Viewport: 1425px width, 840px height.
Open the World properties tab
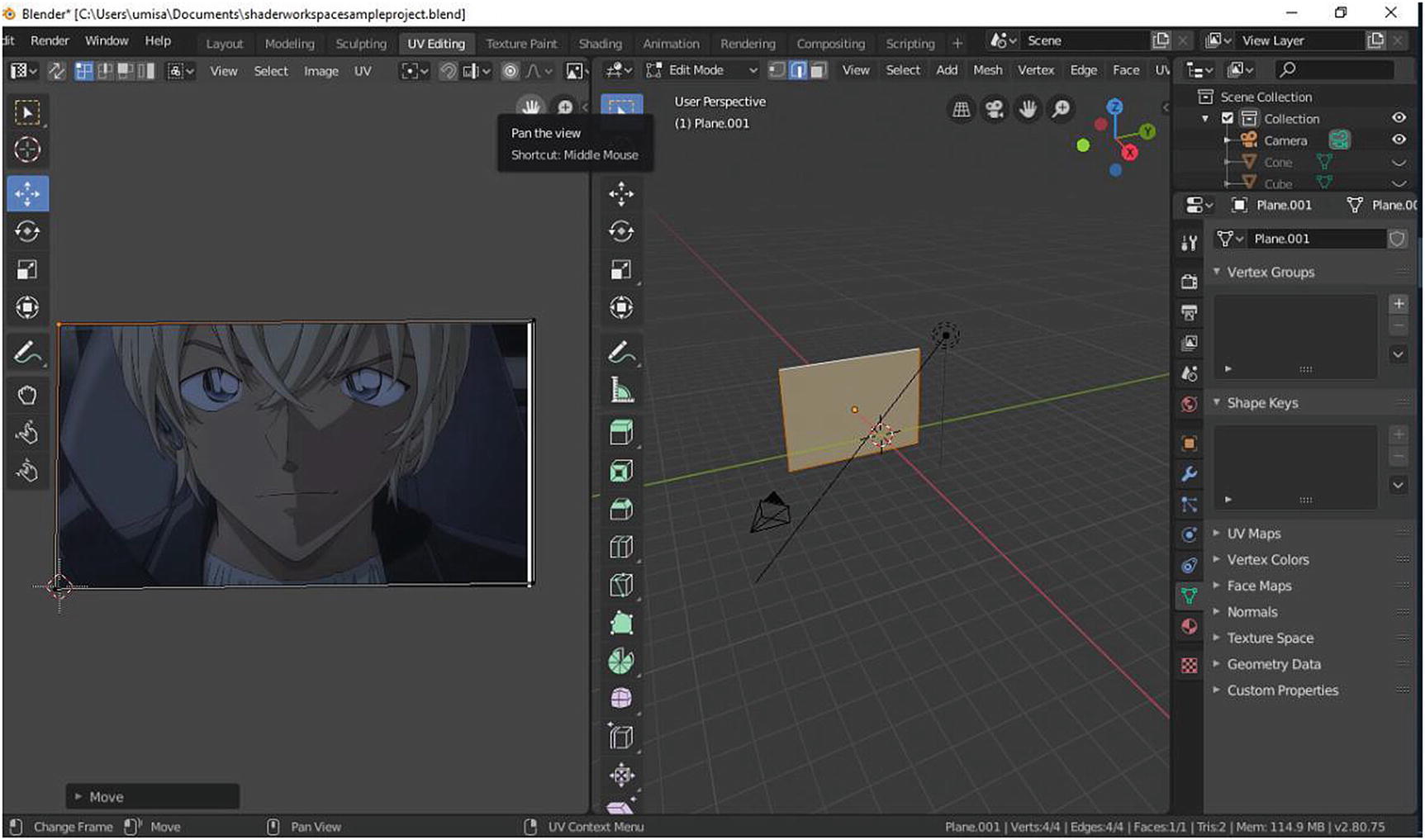[1189, 404]
